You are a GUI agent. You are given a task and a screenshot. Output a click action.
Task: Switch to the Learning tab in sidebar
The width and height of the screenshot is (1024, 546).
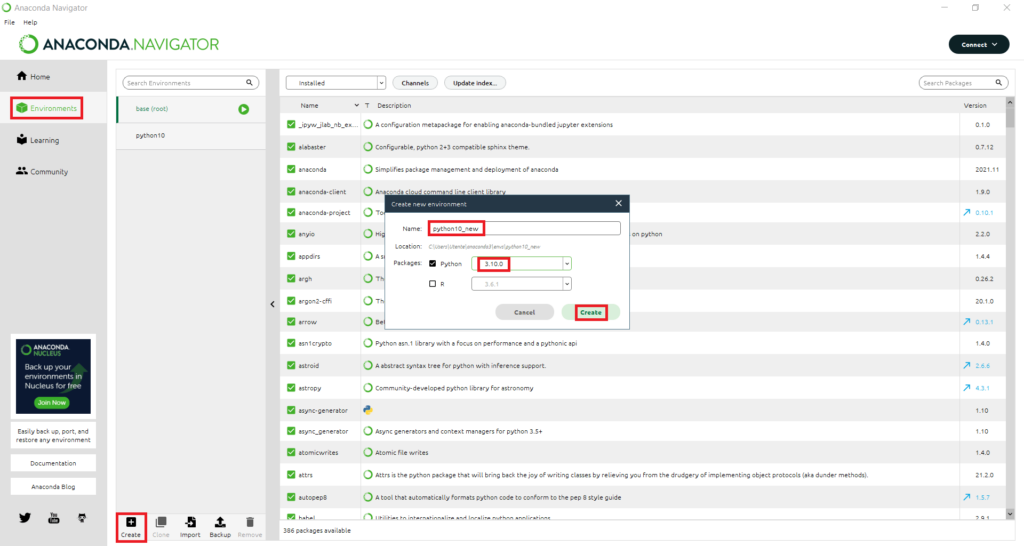click(x=45, y=140)
